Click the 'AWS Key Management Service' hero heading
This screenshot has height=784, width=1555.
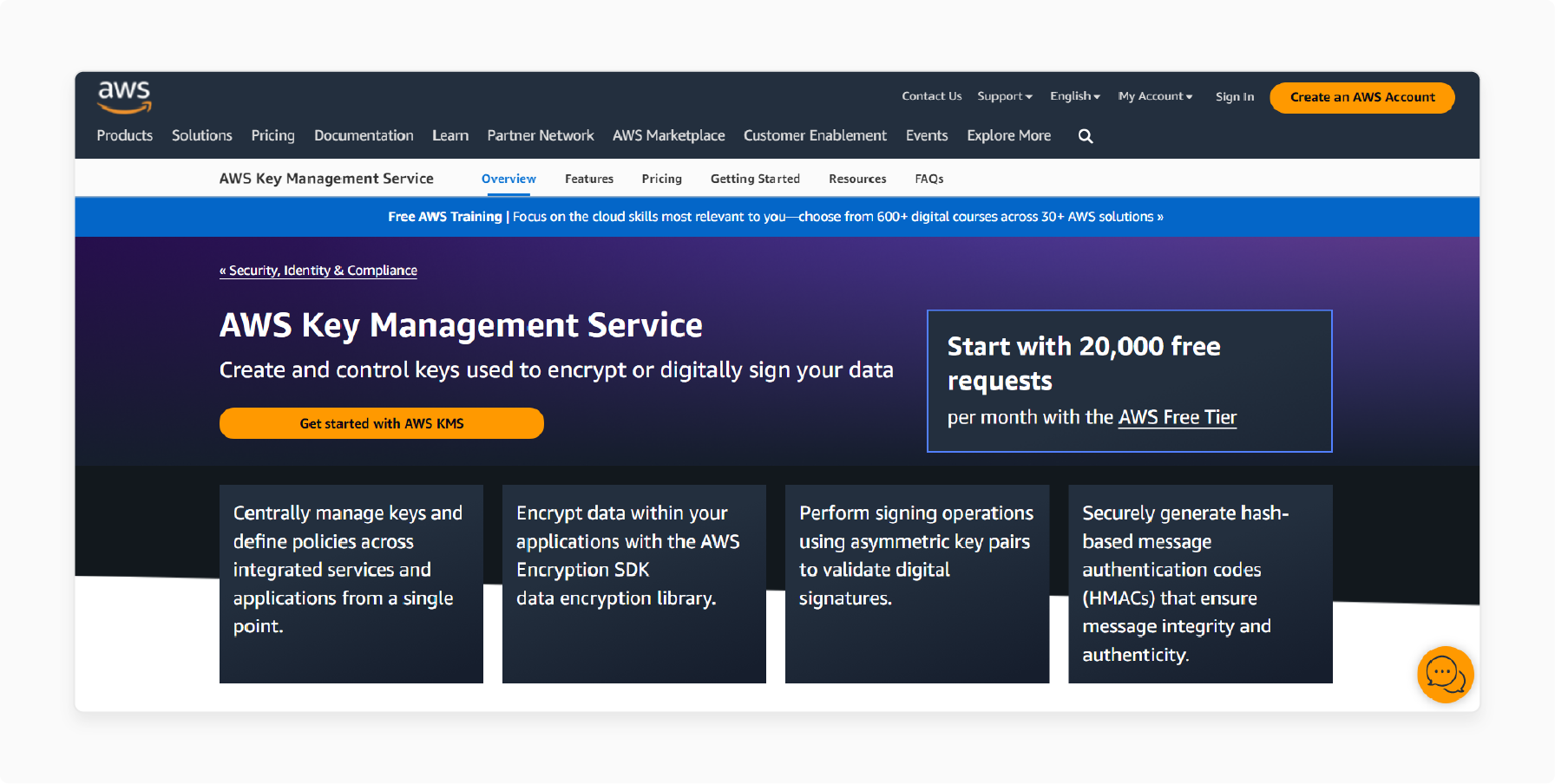click(461, 325)
